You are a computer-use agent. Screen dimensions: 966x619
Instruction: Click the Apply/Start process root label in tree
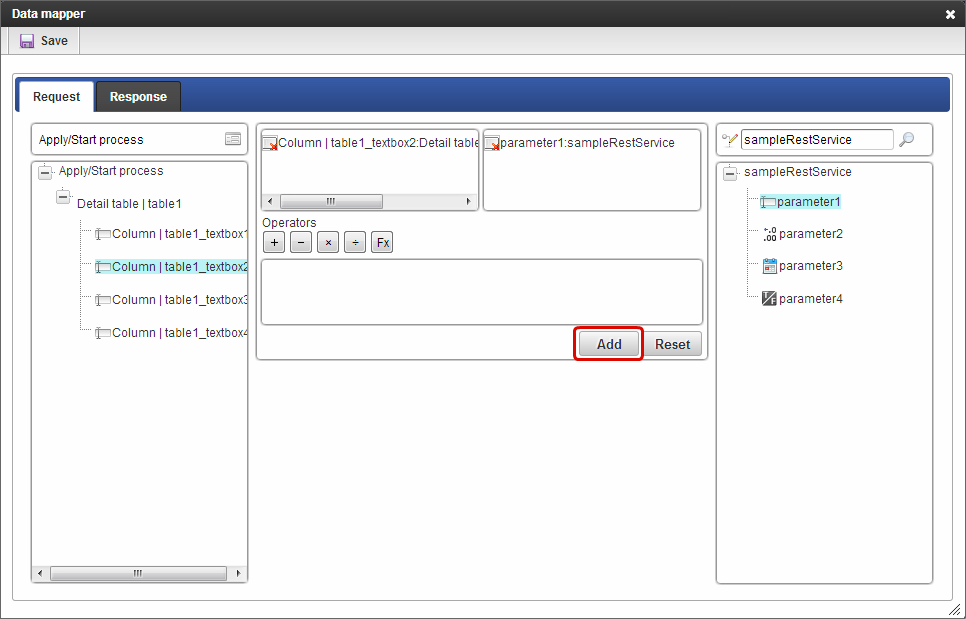111,171
